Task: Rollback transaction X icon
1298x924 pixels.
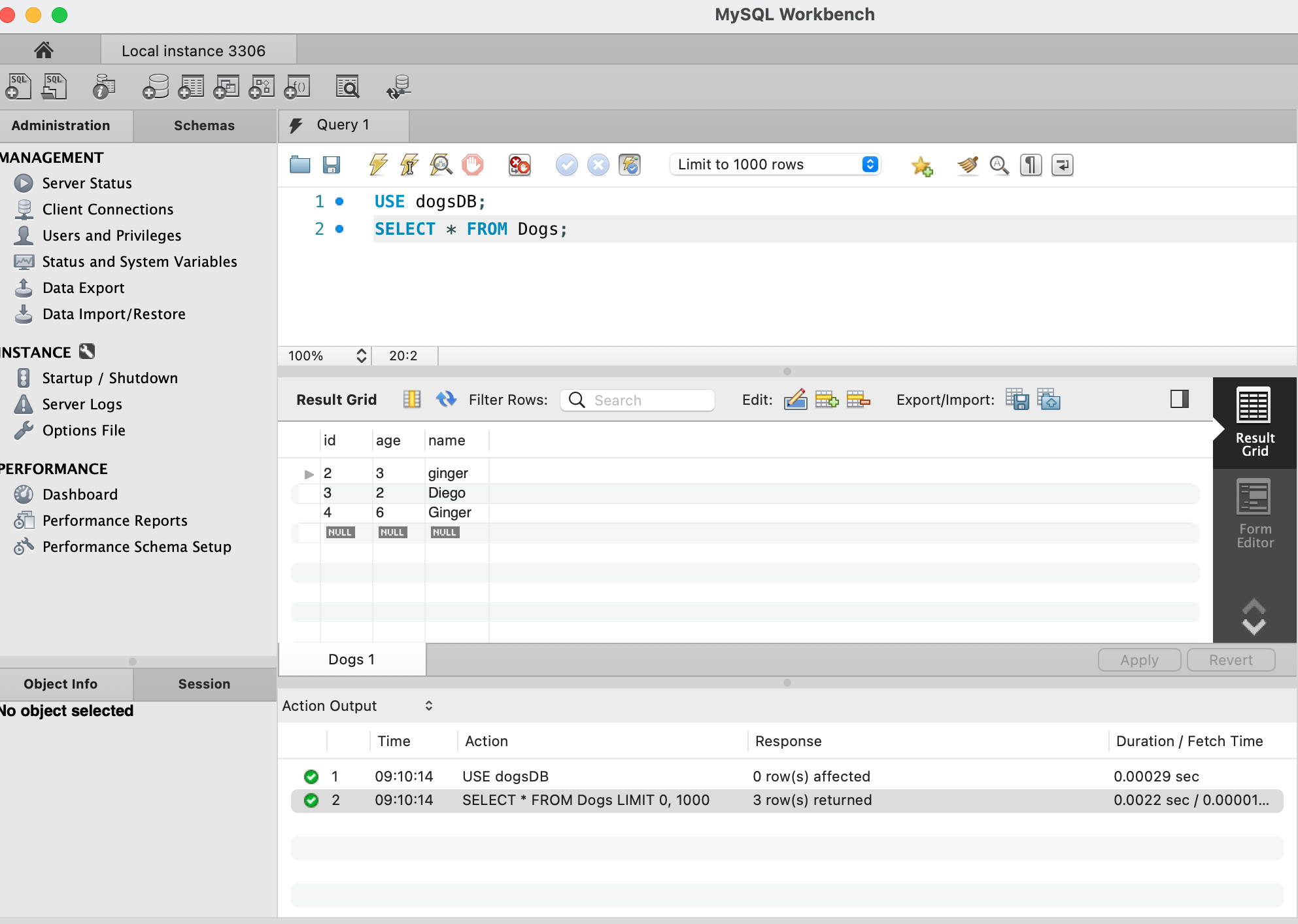Action: point(598,165)
